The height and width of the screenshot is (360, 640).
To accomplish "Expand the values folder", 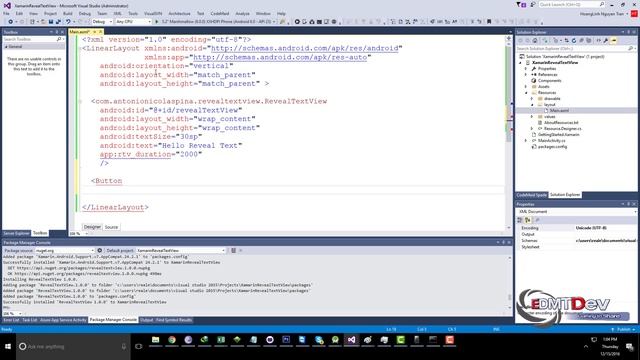I will point(532,116).
